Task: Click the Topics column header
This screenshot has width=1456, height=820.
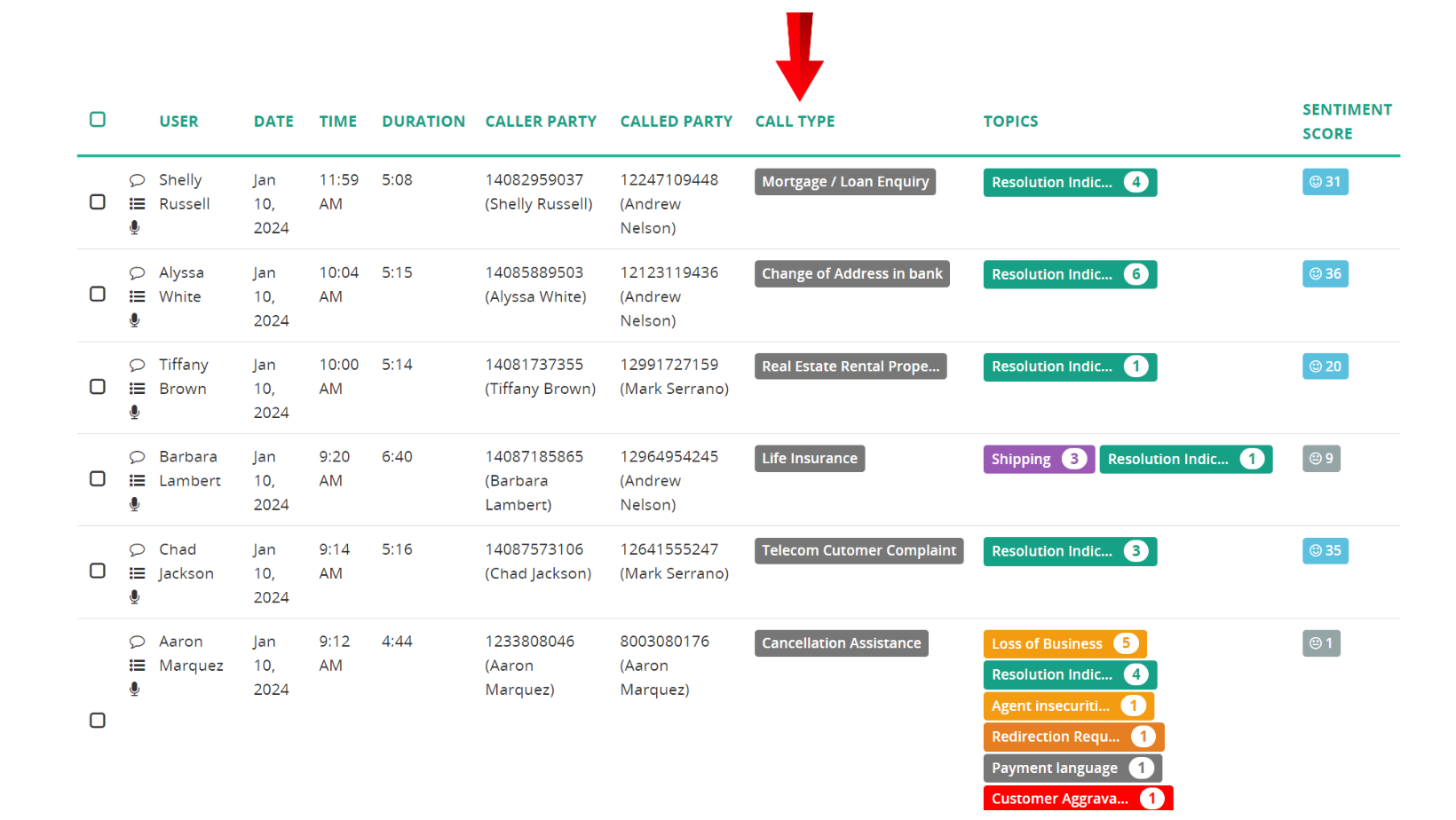Action: tap(1010, 122)
